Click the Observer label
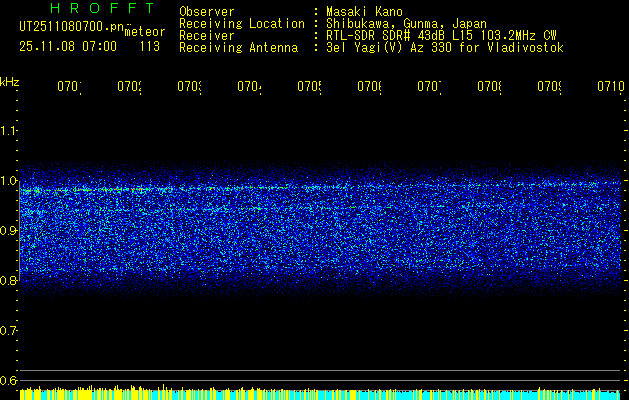This screenshot has height=400, width=629. coord(207,12)
